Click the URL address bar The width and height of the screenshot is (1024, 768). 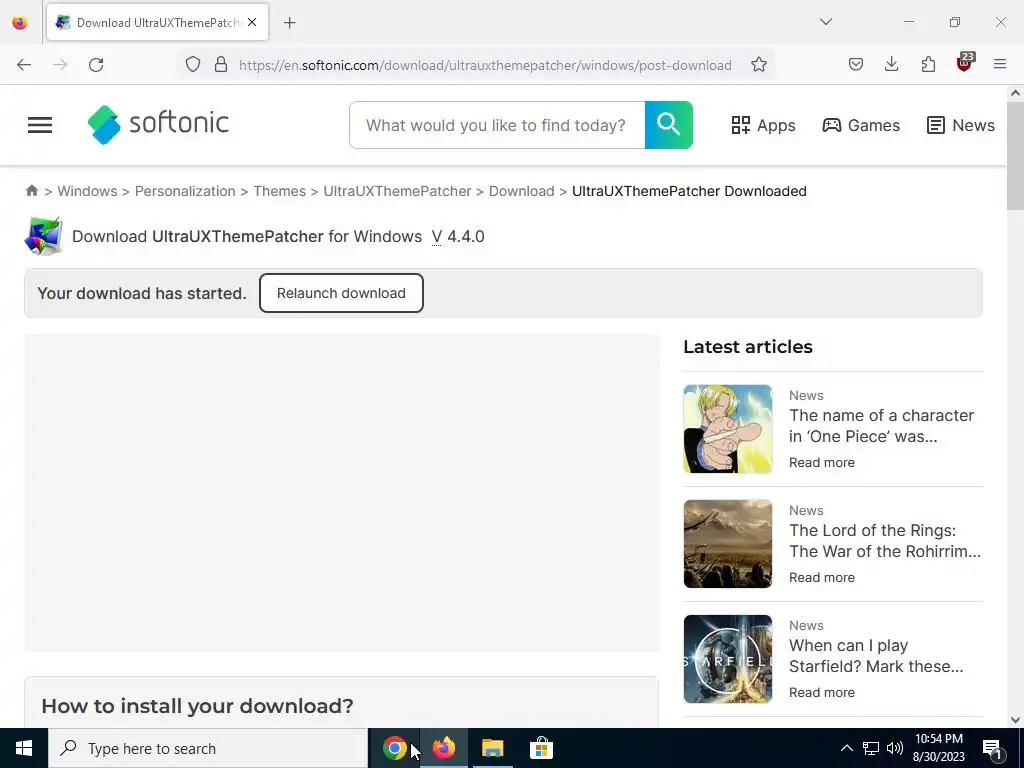click(485, 65)
